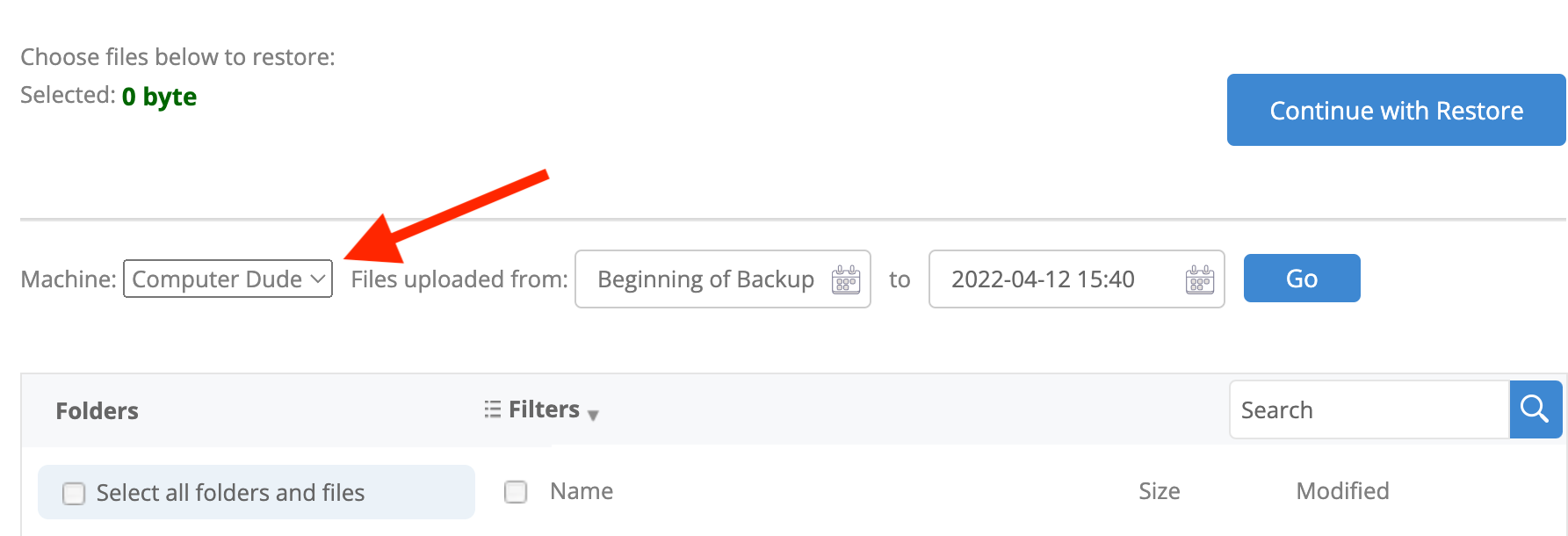Click the Beginning of Backup date field
Image resolution: width=1568 pixels, height=536 pixels.
pyautogui.click(x=723, y=279)
